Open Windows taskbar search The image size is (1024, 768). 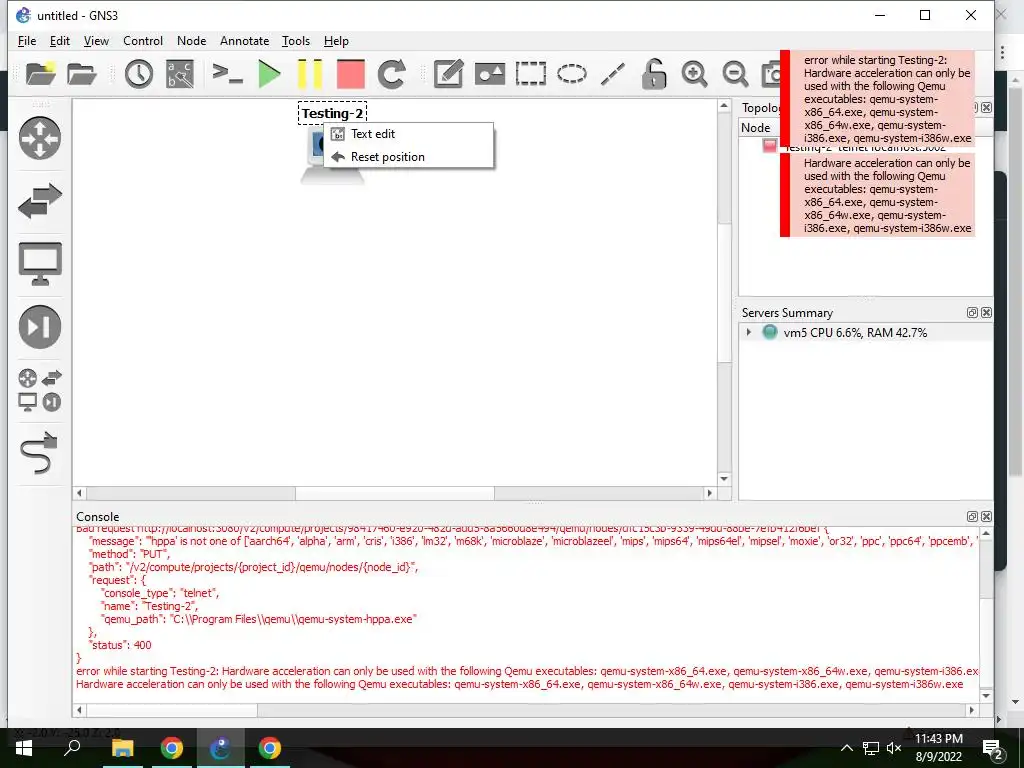[72, 748]
